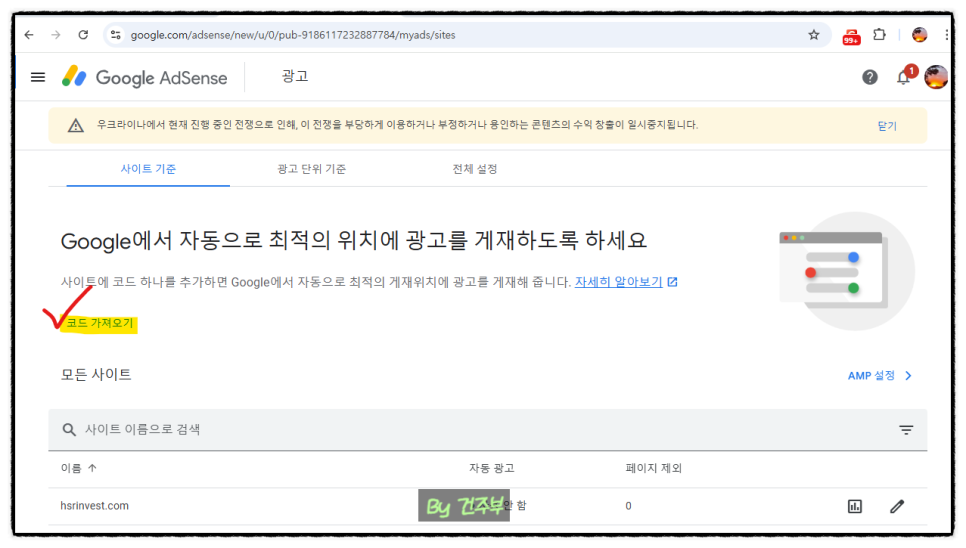Go forward using the browser forward arrow
The width and height of the screenshot is (966, 548).
[x=56, y=35]
